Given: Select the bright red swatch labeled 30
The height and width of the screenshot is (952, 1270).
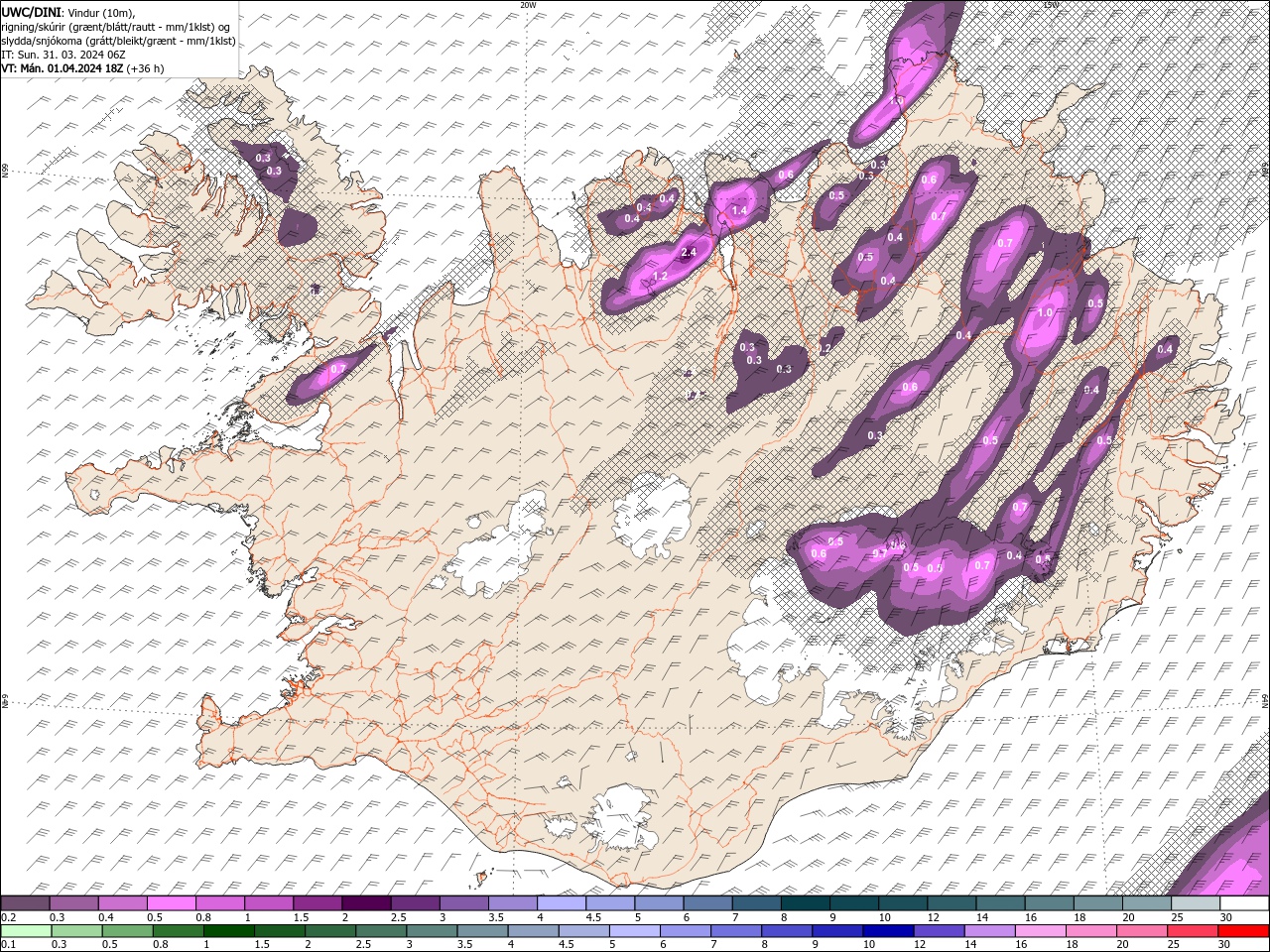Looking at the screenshot, I should coord(1244,930).
